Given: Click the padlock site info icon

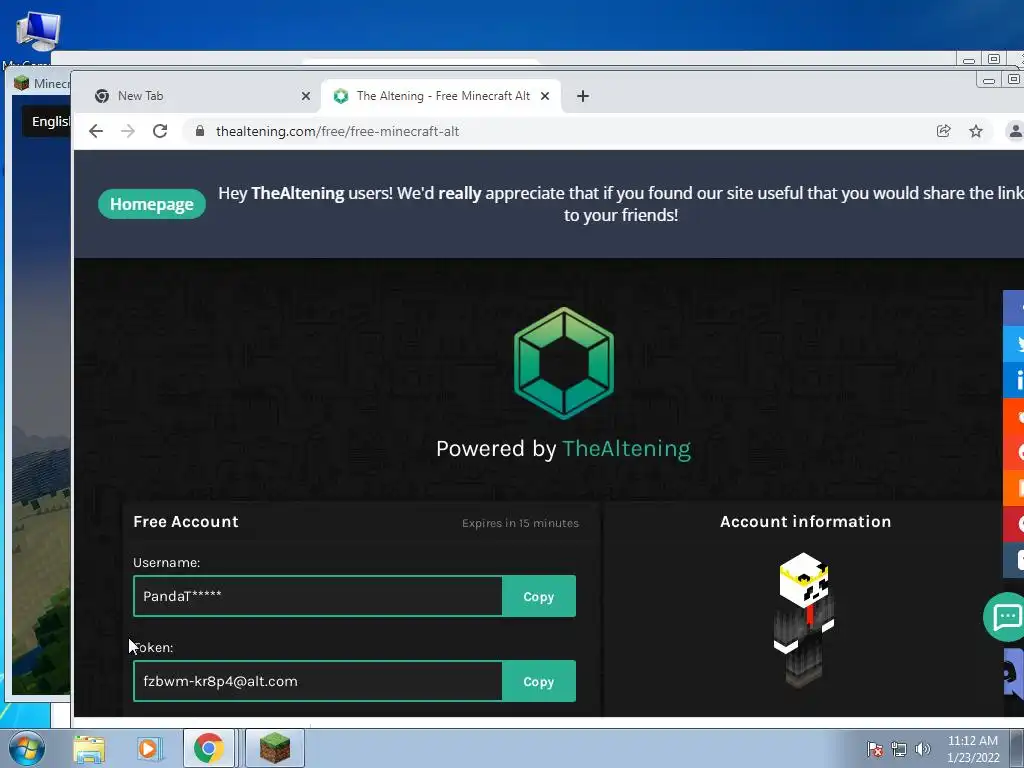Looking at the screenshot, I should tap(200, 131).
